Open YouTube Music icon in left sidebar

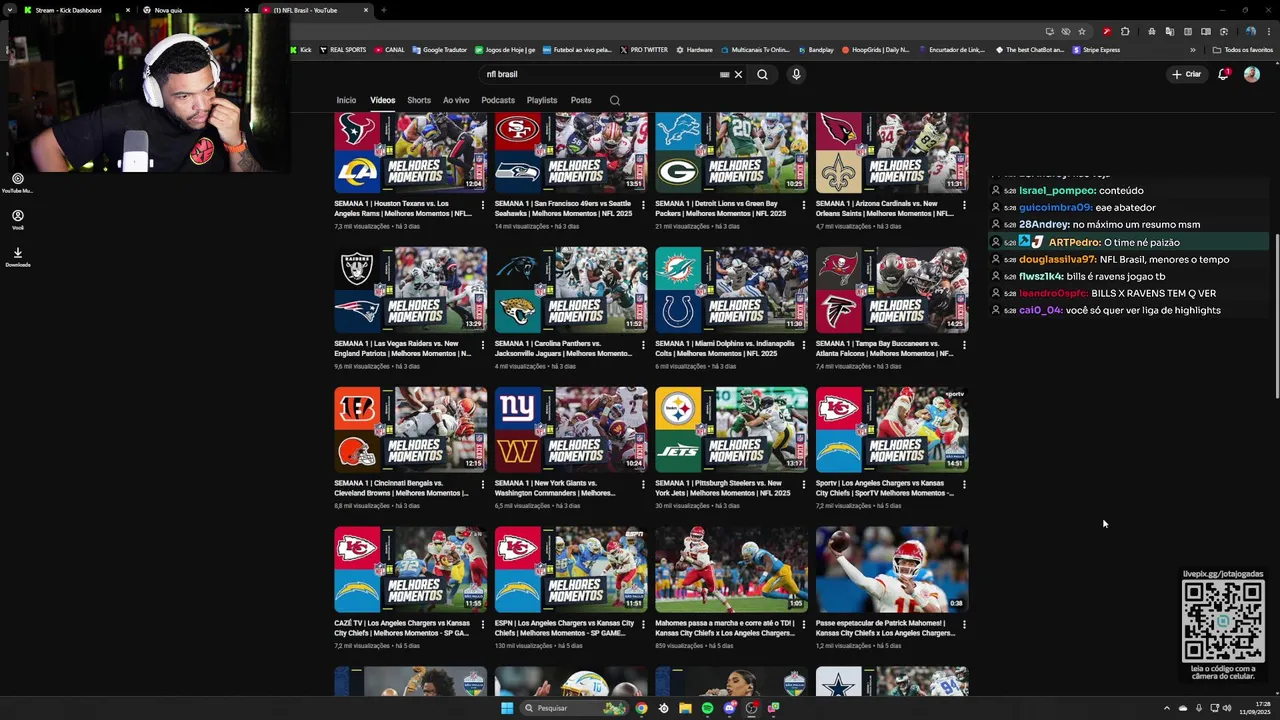click(x=17, y=182)
